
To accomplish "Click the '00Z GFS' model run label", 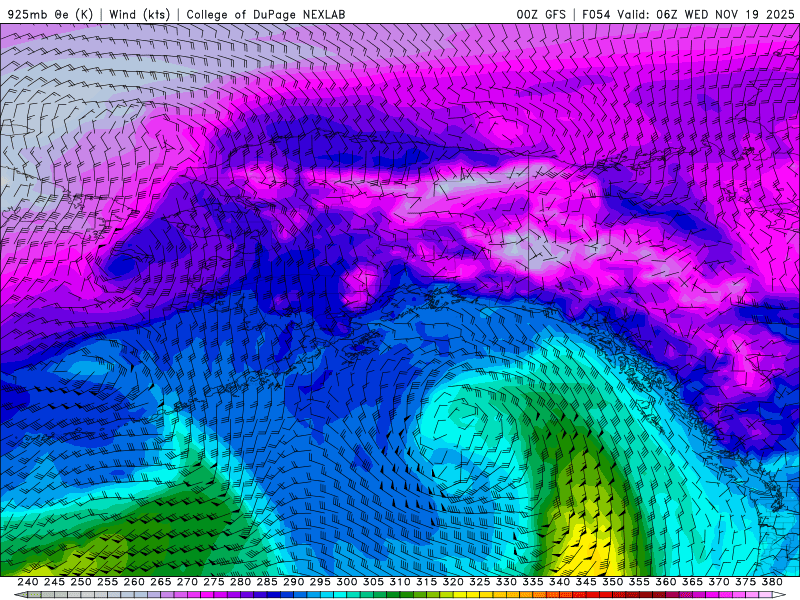I will pos(541,14).
